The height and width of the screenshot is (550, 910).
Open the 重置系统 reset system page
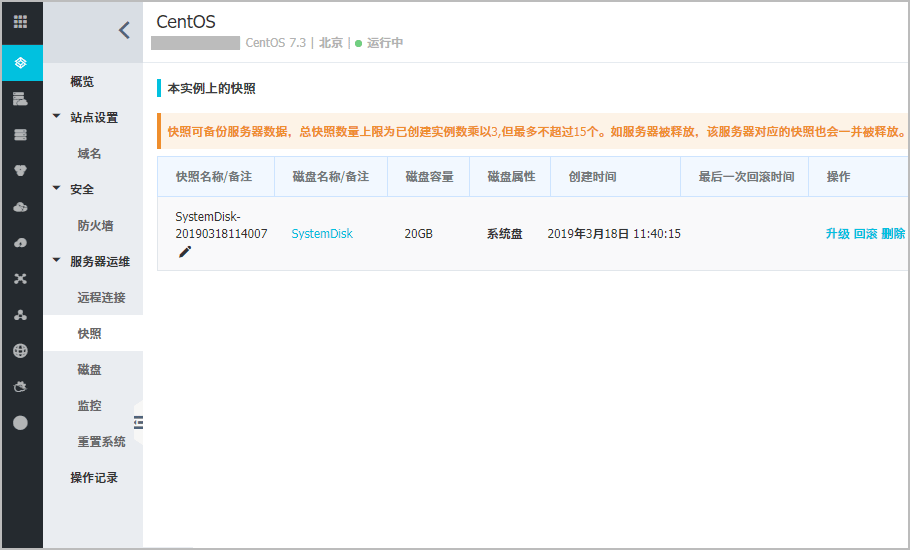tap(102, 442)
